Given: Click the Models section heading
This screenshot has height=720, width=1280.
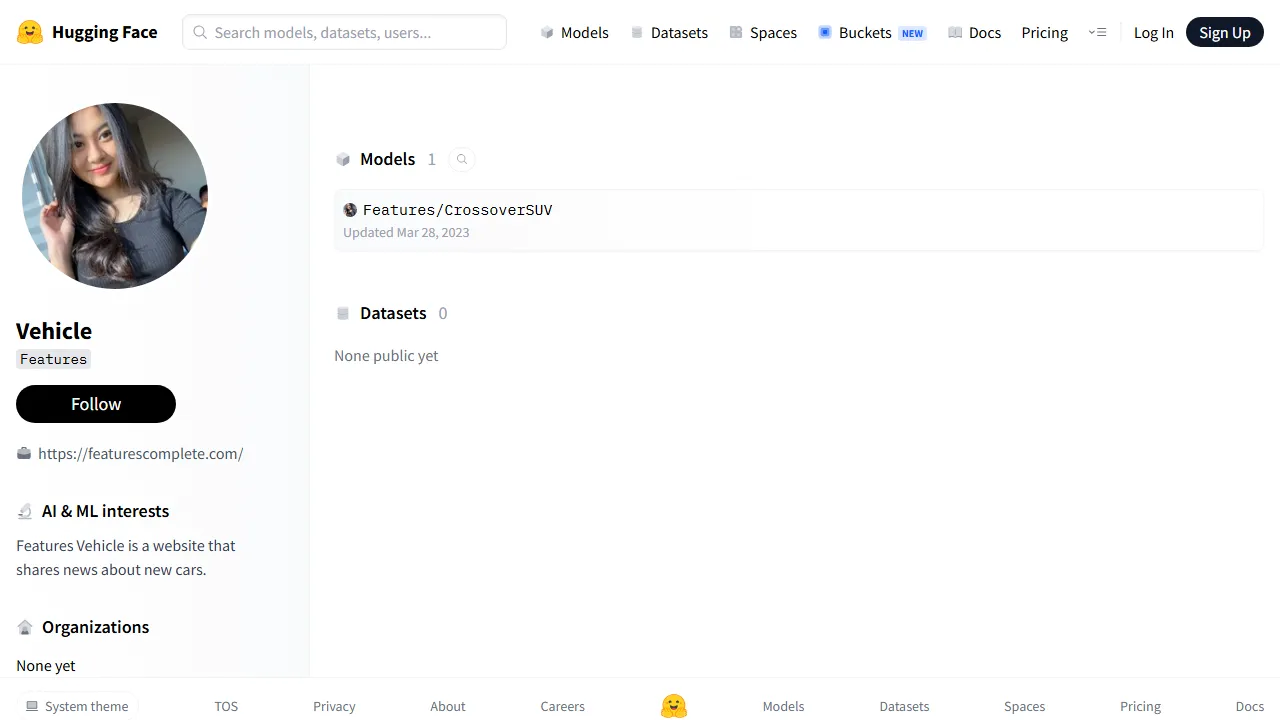Looking at the screenshot, I should pyautogui.click(x=387, y=159).
